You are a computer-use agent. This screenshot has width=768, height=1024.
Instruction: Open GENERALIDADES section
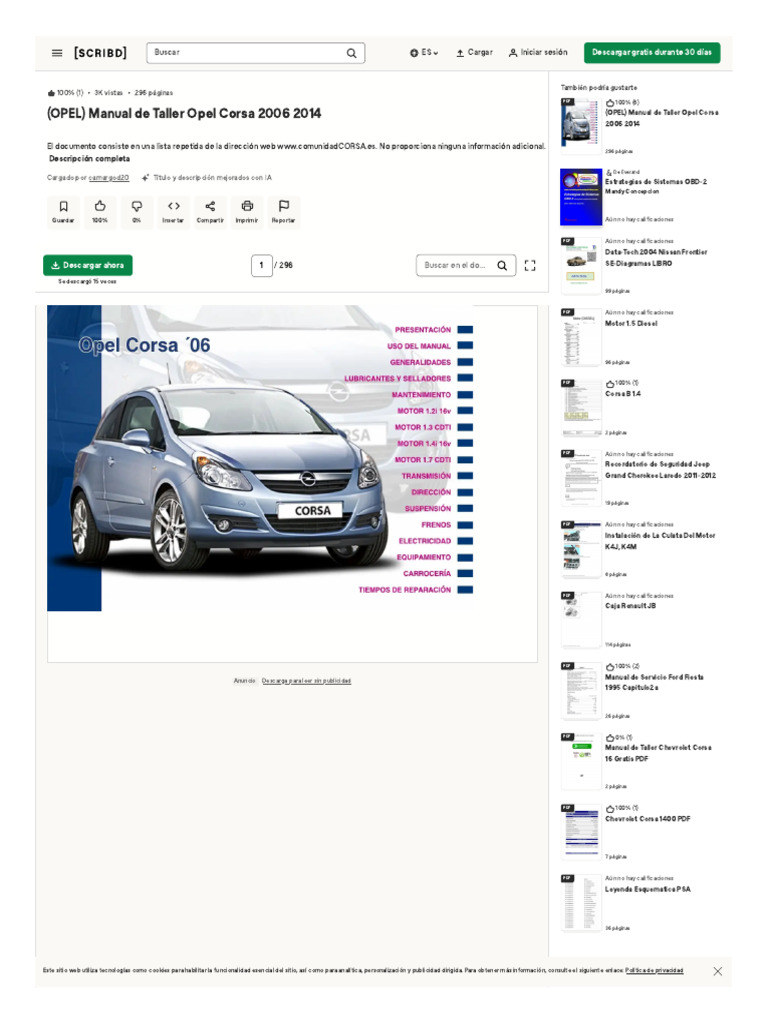coord(420,362)
